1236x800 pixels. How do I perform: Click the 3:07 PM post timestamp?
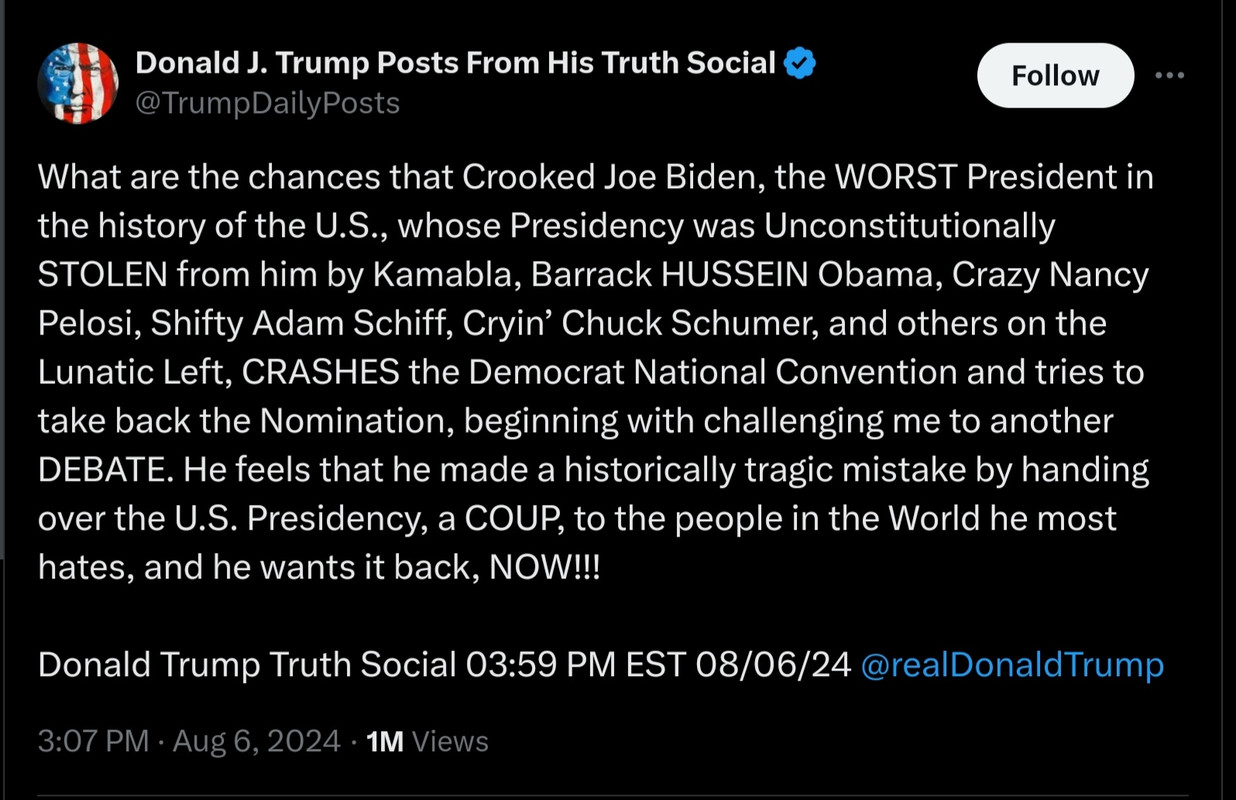pos(93,741)
